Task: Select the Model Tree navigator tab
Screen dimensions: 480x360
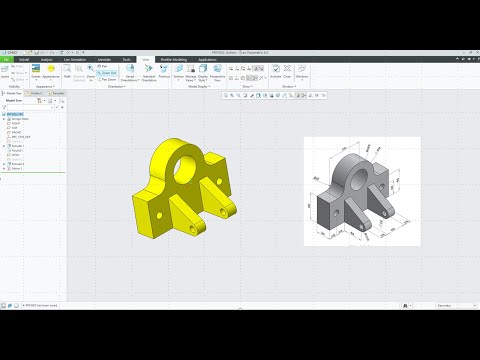Action: point(12,93)
